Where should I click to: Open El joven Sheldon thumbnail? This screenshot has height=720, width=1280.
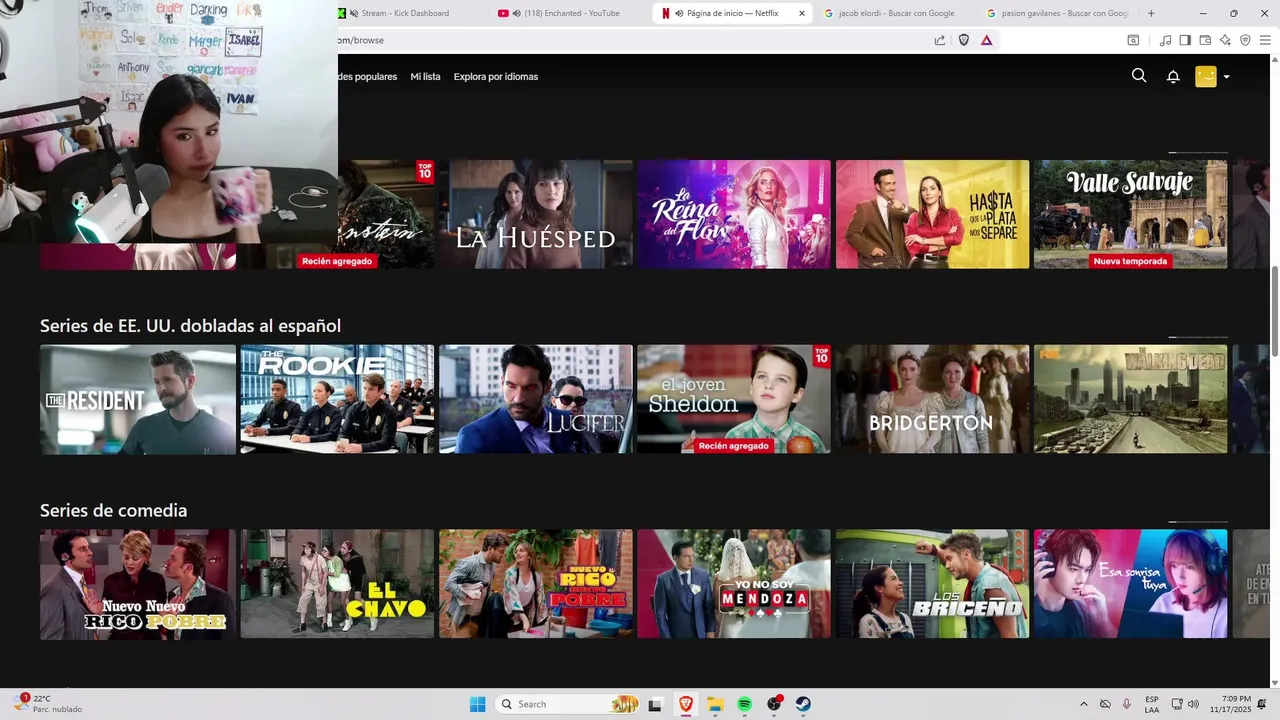[x=734, y=400]
